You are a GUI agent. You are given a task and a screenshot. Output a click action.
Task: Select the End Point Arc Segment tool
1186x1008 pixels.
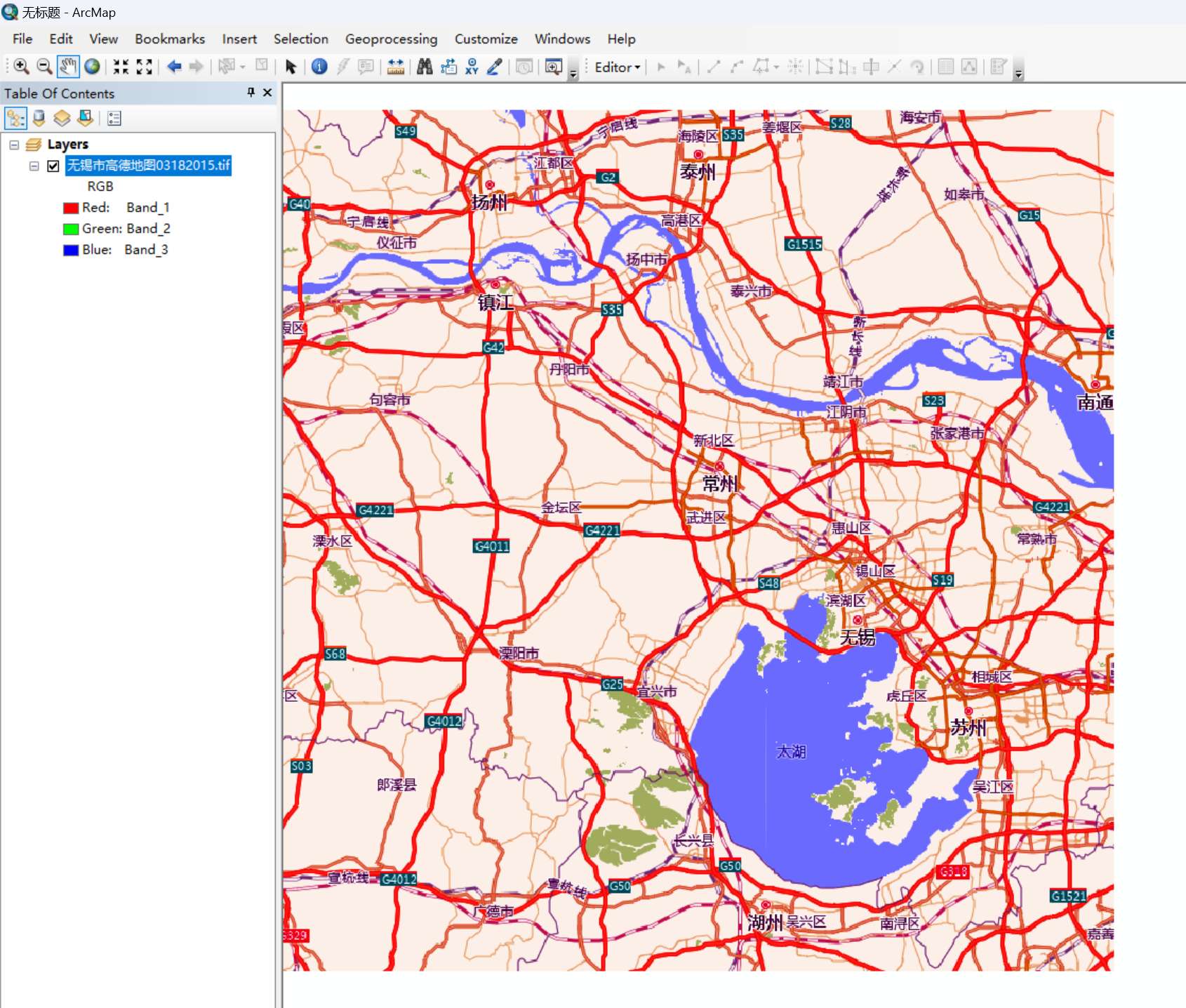pos(736,67)
